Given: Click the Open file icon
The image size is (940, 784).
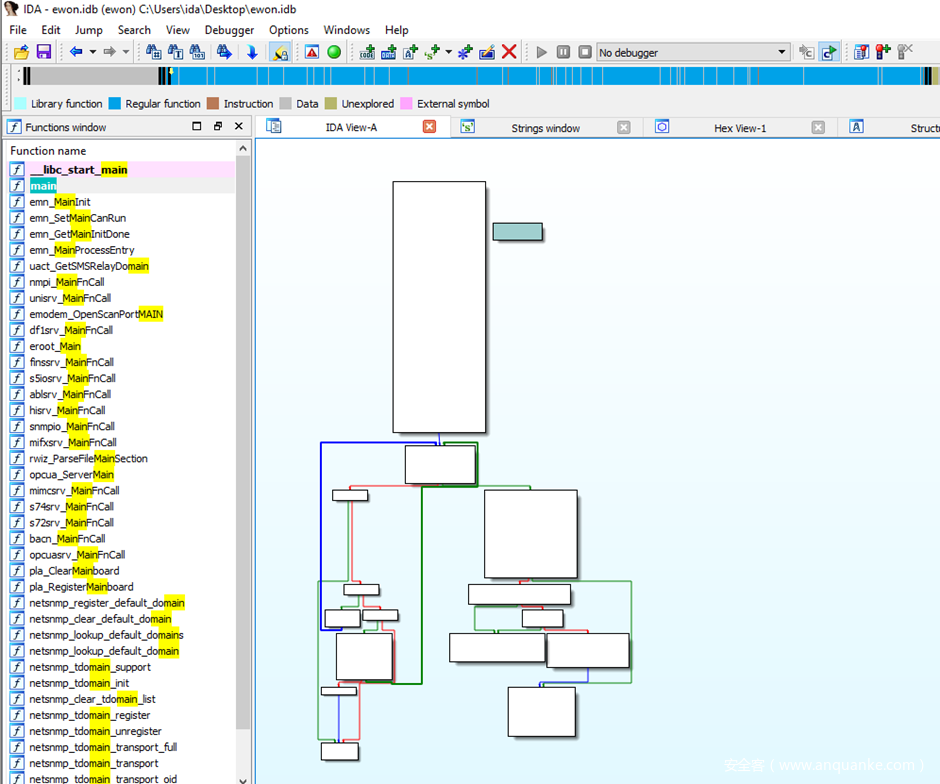Looking at the screenshot, I should 20,52.
